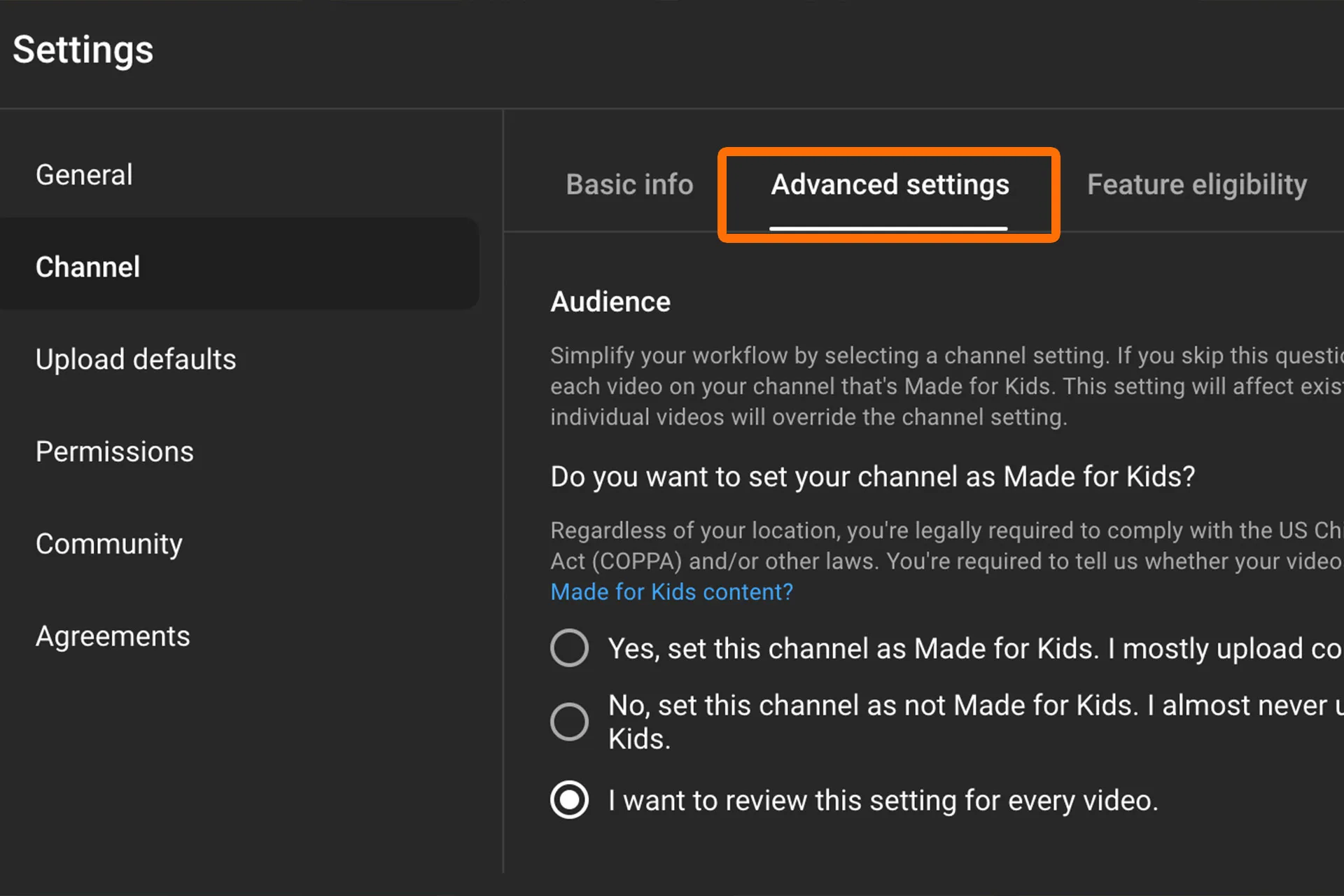Image resolution: width=1344 pixels, height=896 pixels.
Task: Select Made for Kids channel option
Action: coord(570,647)
